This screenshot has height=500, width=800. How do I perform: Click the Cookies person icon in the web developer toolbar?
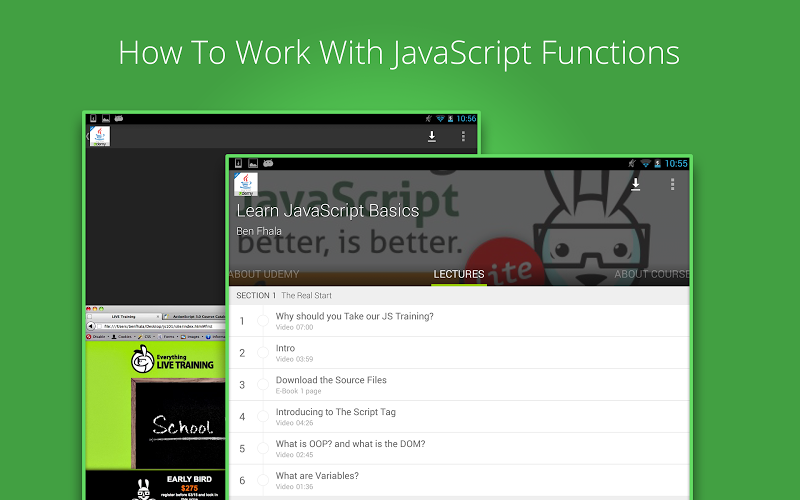114,337
